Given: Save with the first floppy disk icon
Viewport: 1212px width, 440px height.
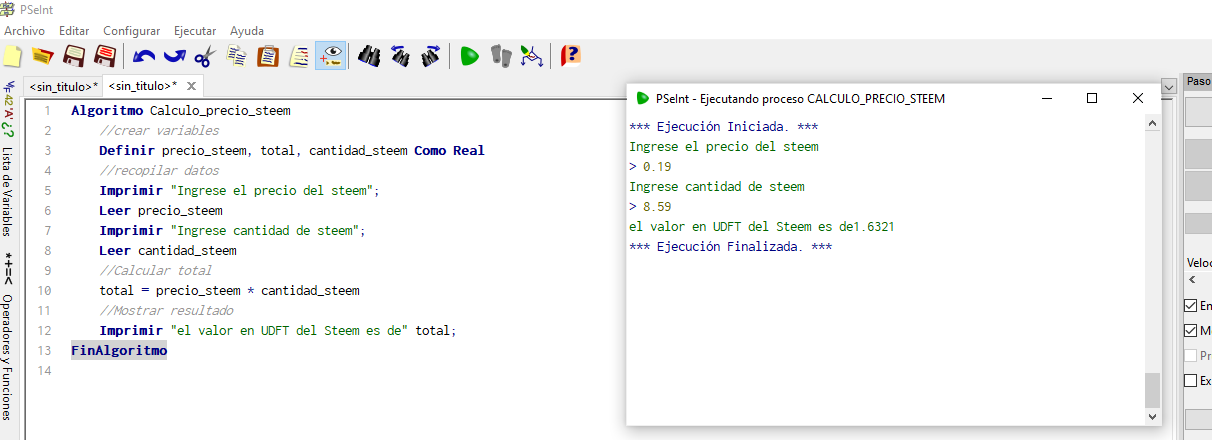Looking at the screenshot, I should (74, 56).
